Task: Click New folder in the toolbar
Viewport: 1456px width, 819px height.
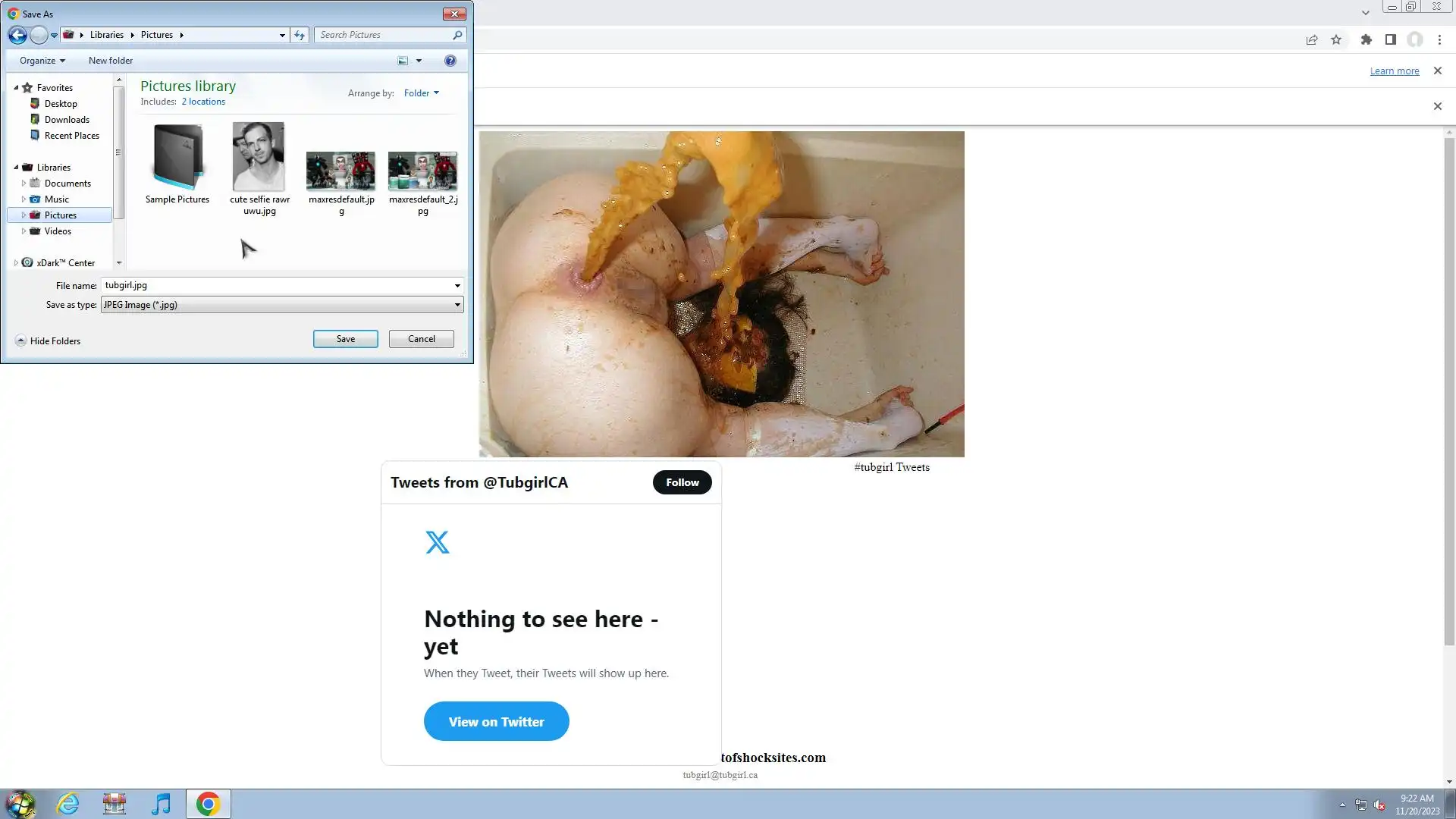Action: [111, 61]
